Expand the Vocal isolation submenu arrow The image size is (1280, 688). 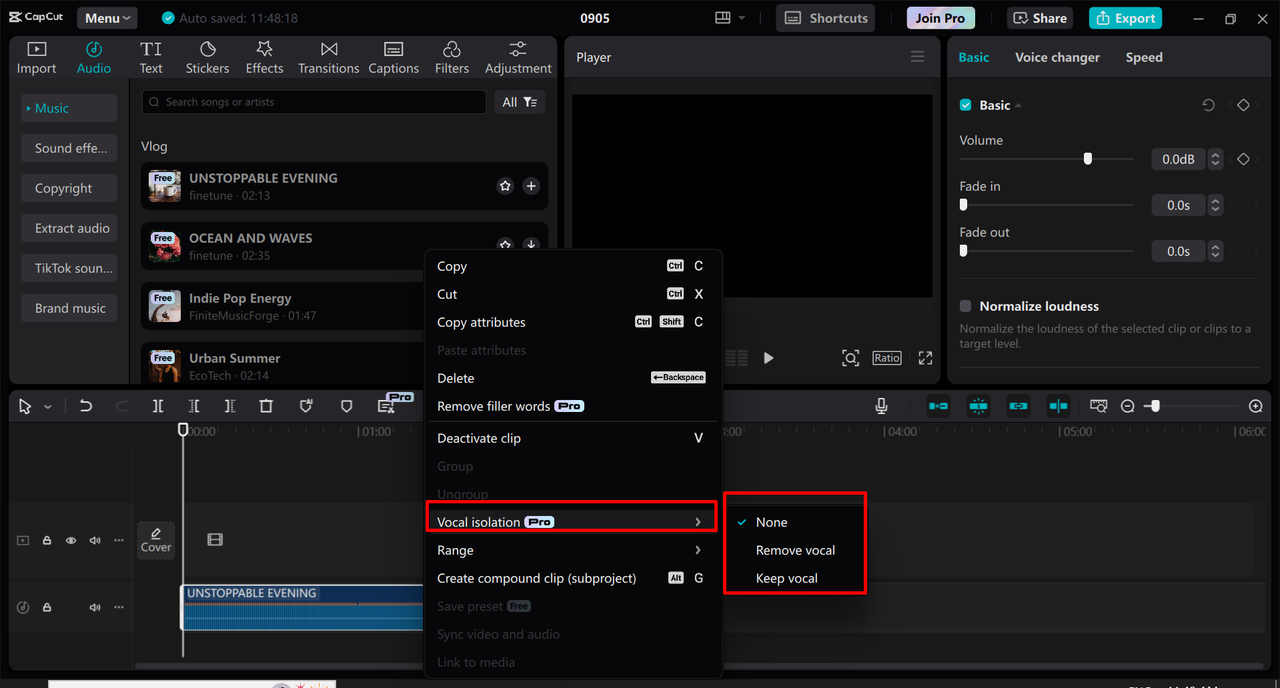[698, 522]
